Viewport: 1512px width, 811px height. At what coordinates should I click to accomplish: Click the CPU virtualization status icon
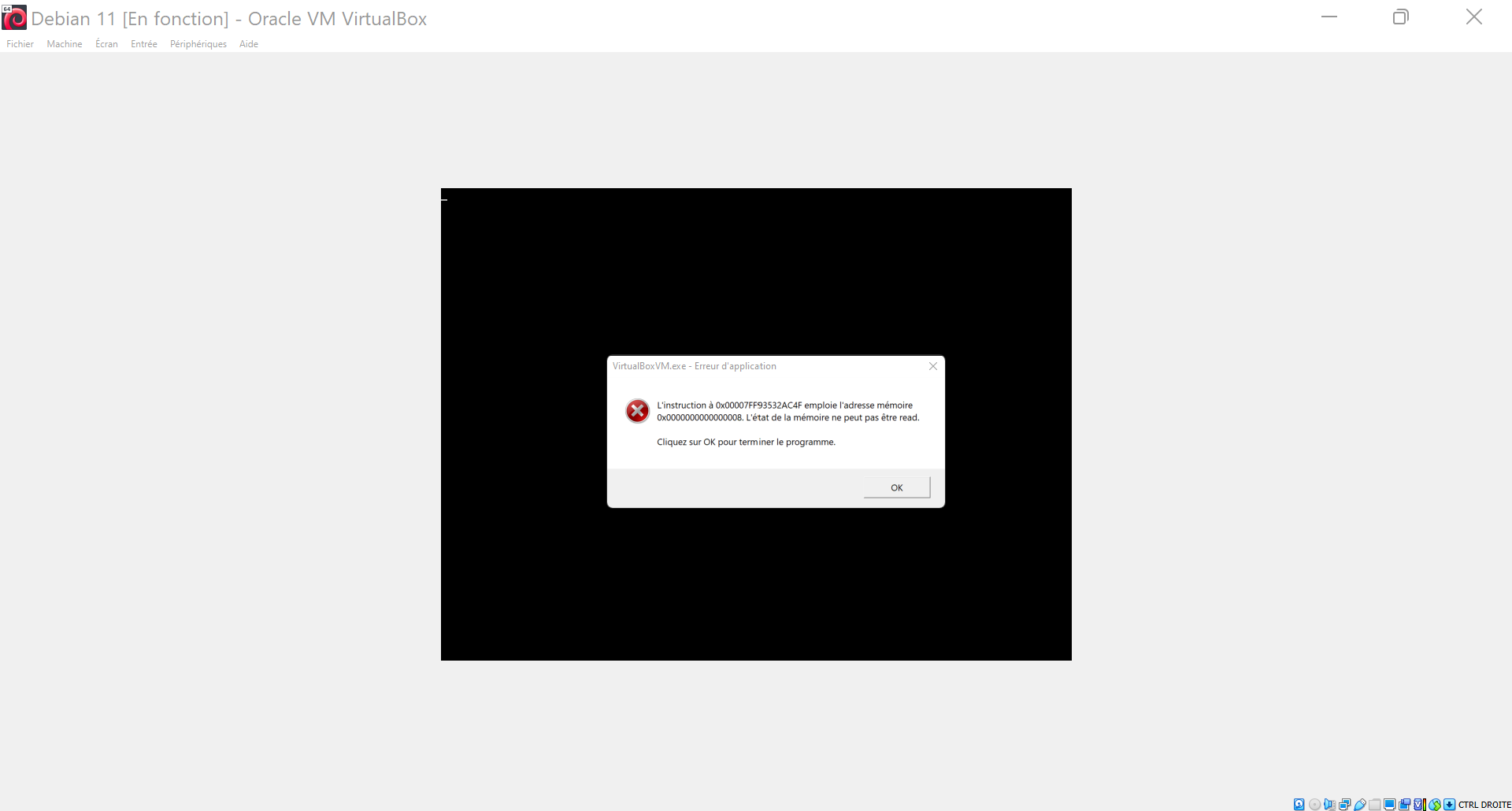point(1420,804)
